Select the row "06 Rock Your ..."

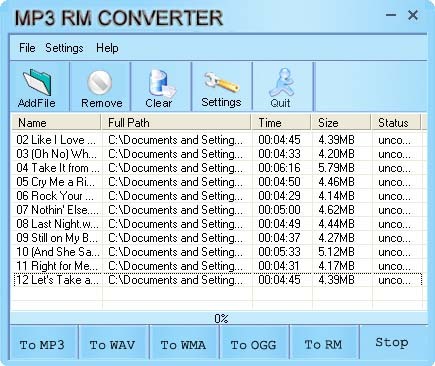point(218,196)
